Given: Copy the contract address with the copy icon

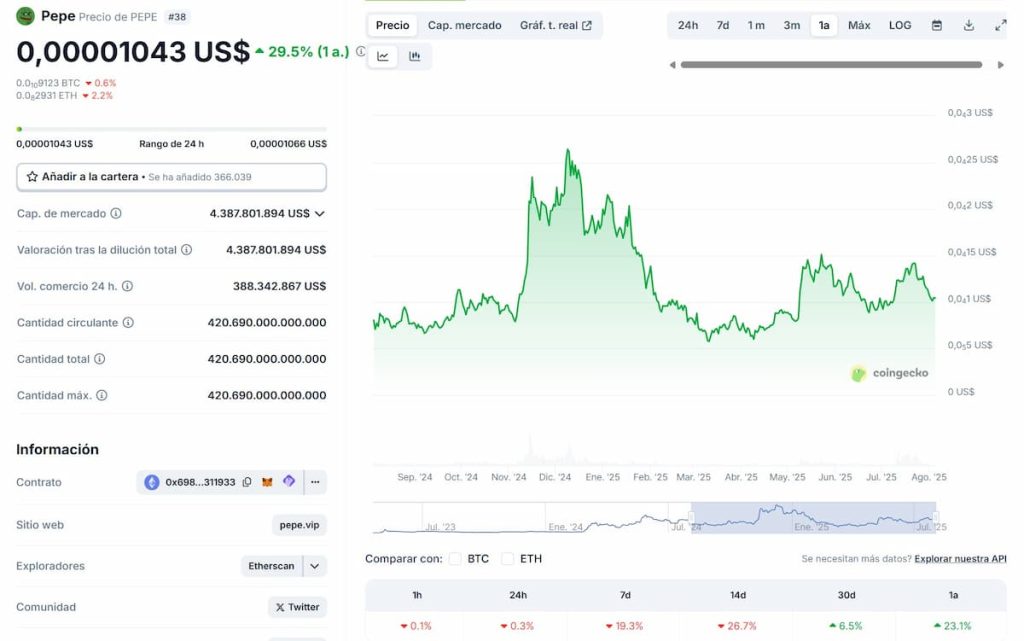Looking at the screenshot, I should (x=245, y=482).
